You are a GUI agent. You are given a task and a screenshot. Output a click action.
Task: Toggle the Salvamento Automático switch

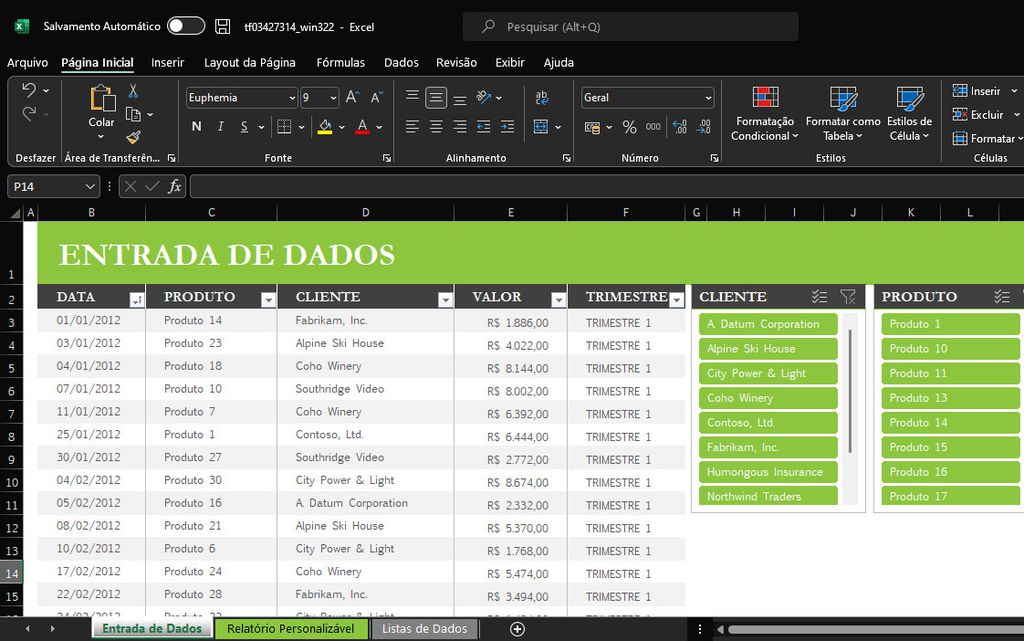click(x=185, y=26)
